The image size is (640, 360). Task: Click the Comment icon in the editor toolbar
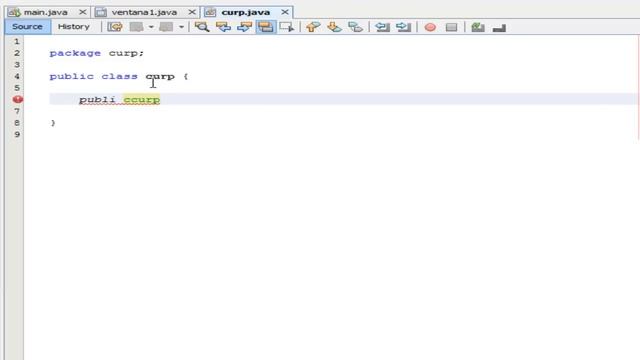[478, 27]
